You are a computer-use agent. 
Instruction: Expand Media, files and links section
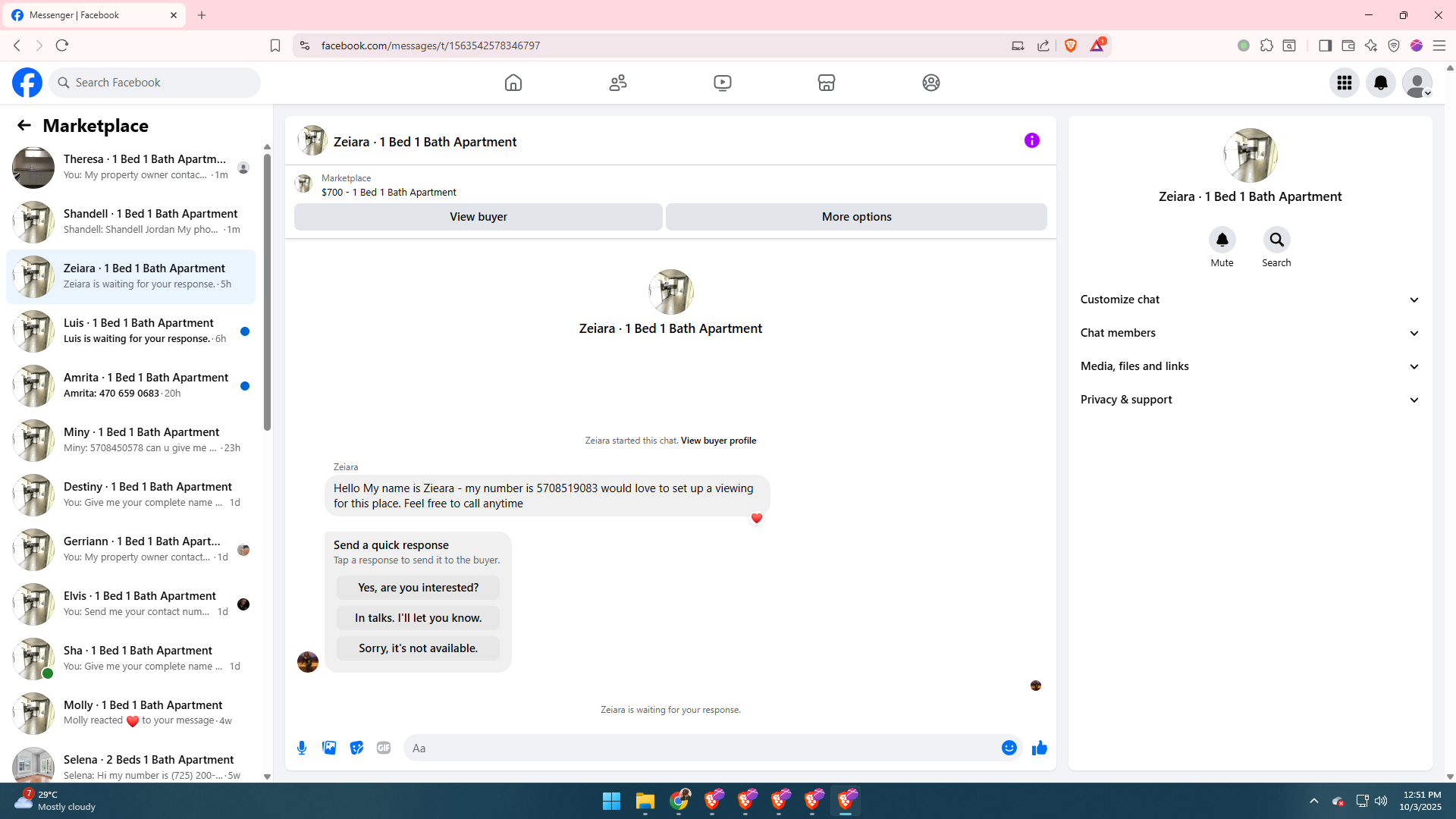pos(1250,366)
